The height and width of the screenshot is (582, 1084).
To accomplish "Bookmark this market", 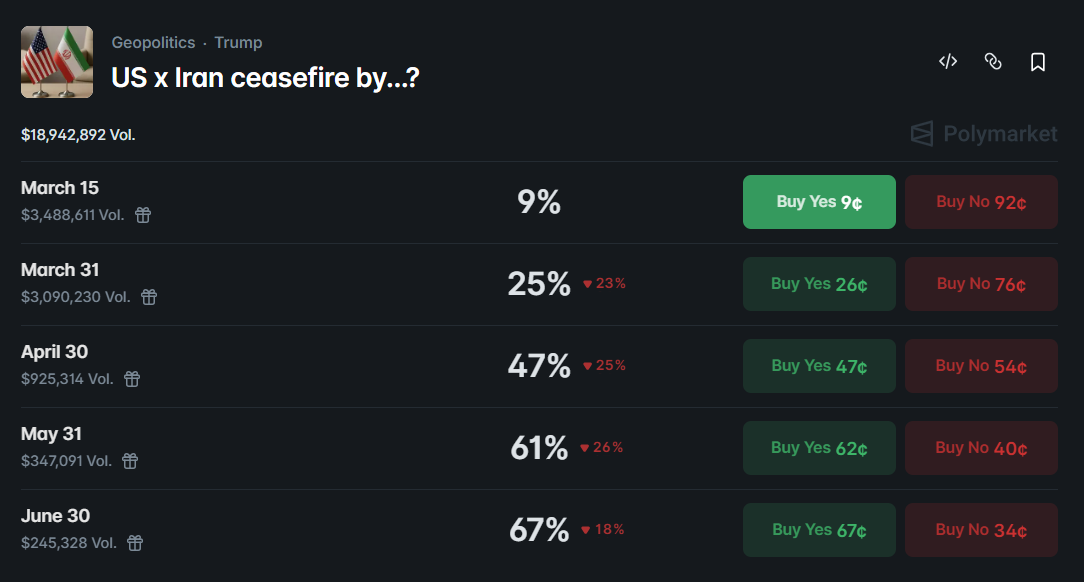I will pos(1038,61).
